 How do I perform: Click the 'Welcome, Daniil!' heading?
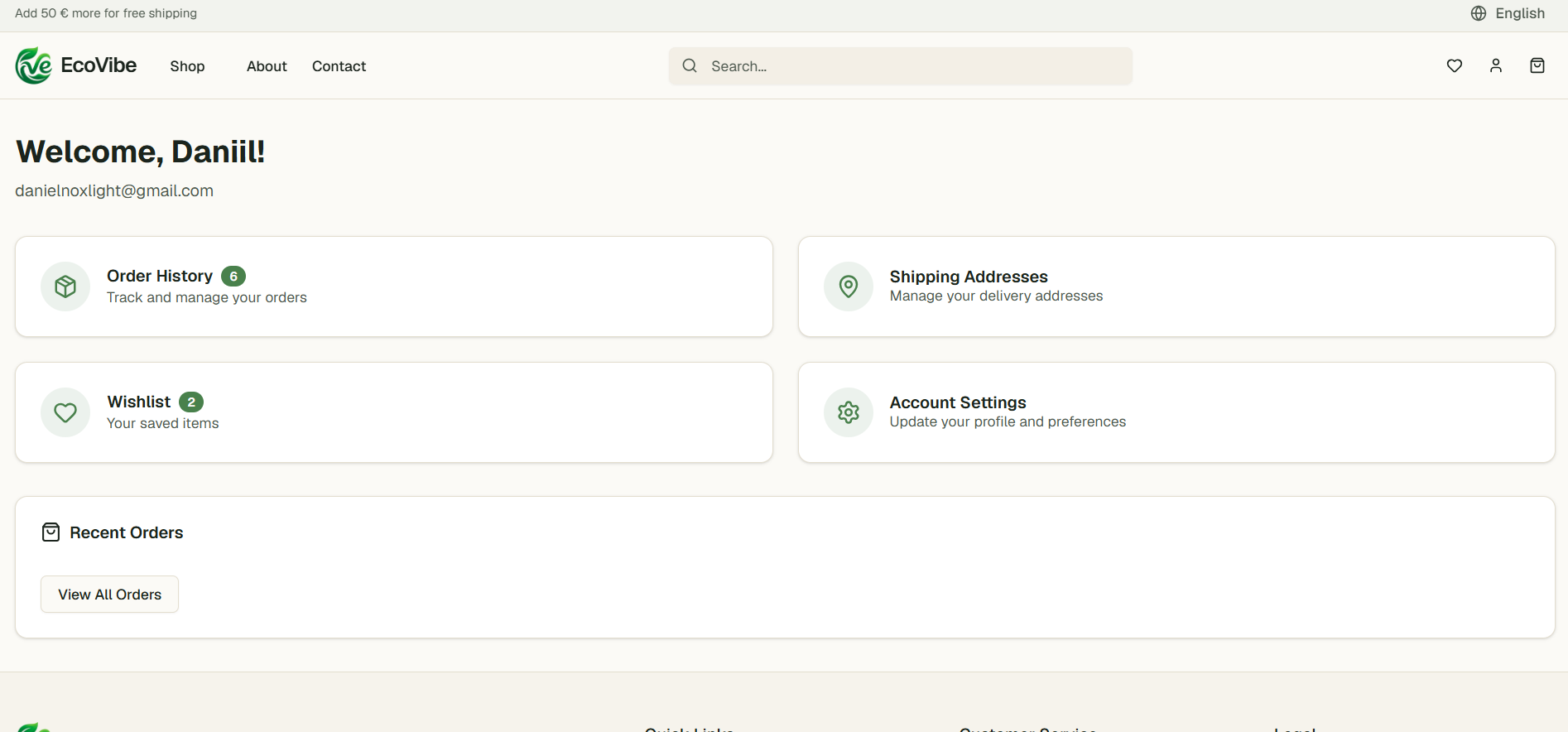pyautogui.click(x=140, y=152)
